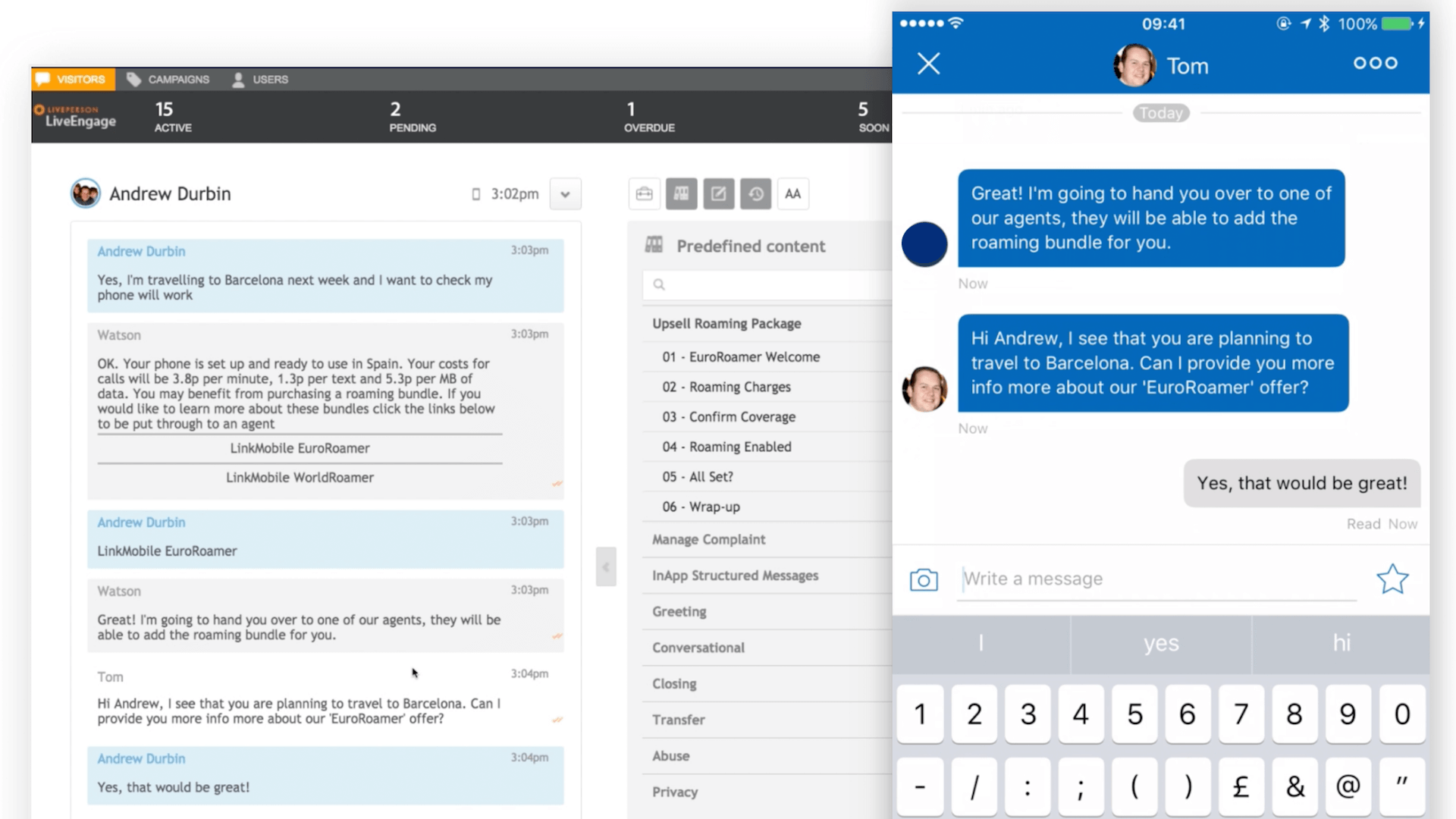
Task: Expand the InApp Structured Messages section
Action: click(735, 575)
